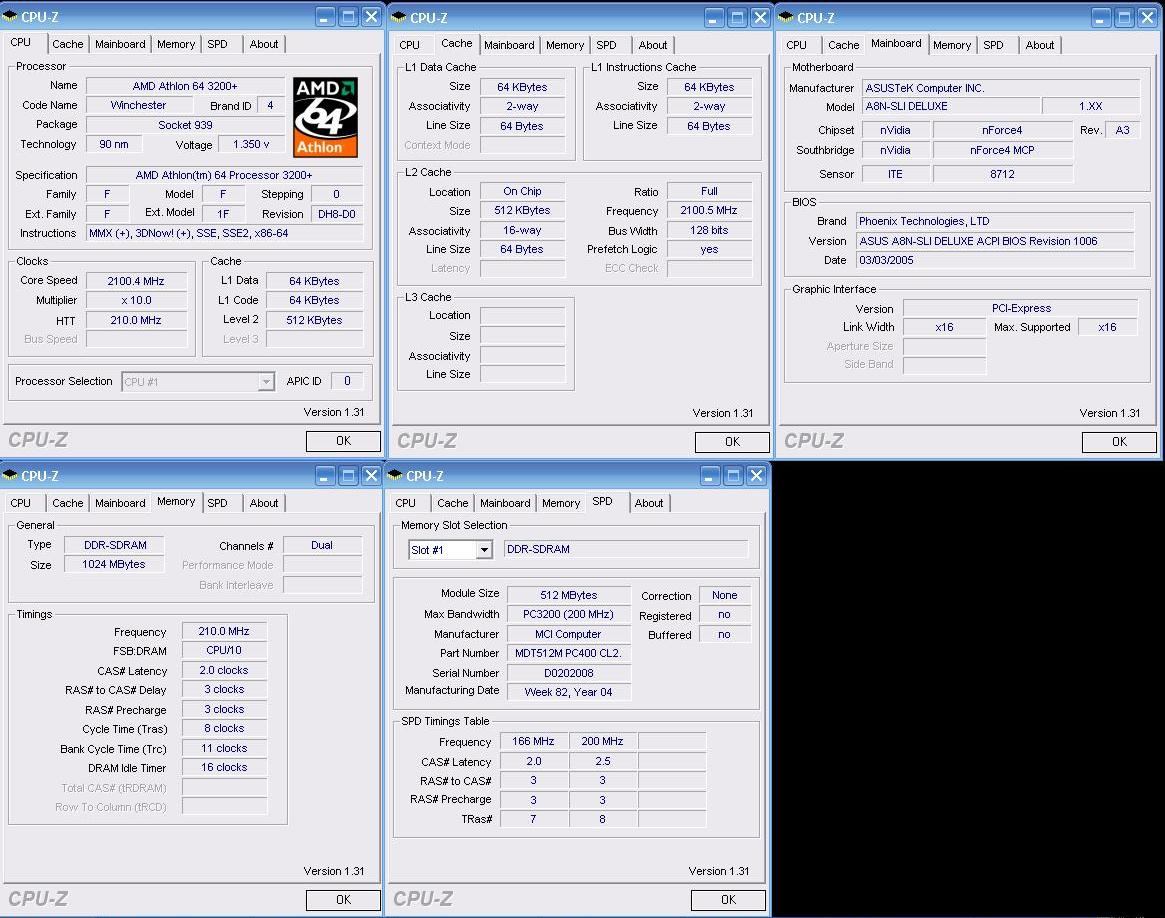Click OK in the Memory tab window
The height and width of the screenshot is (918, 1165).
point(343,900)
